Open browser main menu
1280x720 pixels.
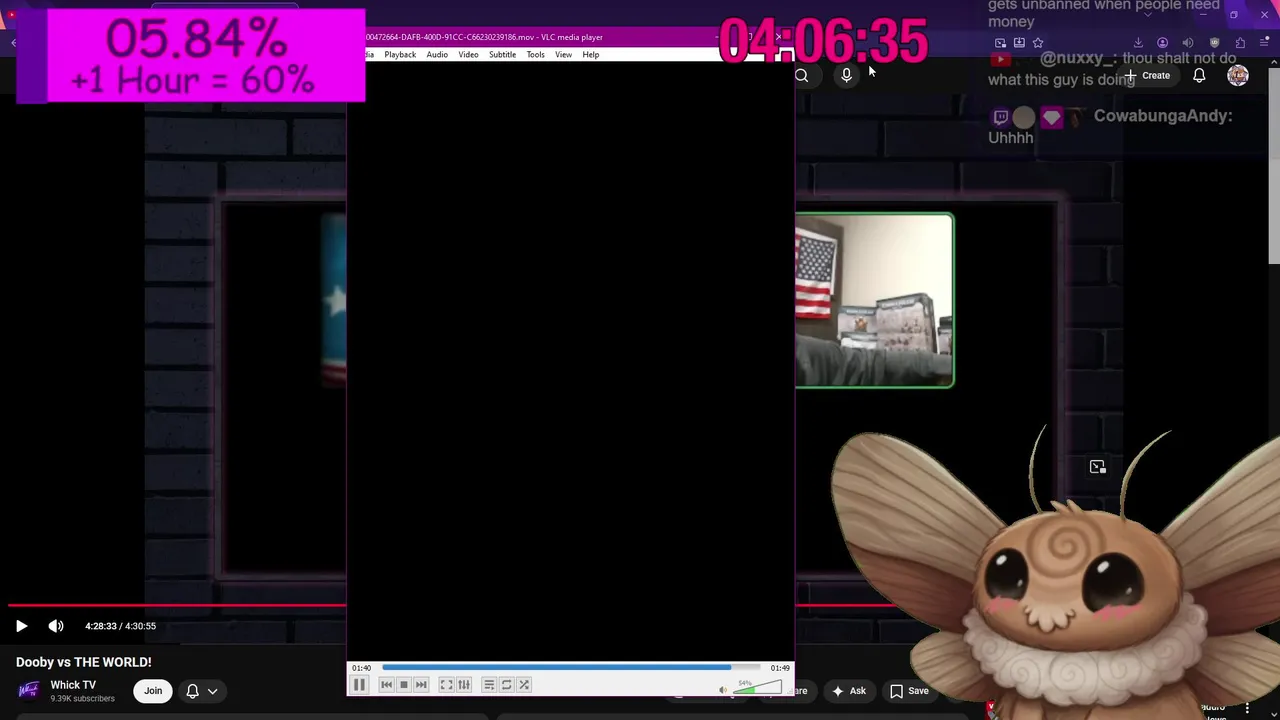tap(1265, 43)
